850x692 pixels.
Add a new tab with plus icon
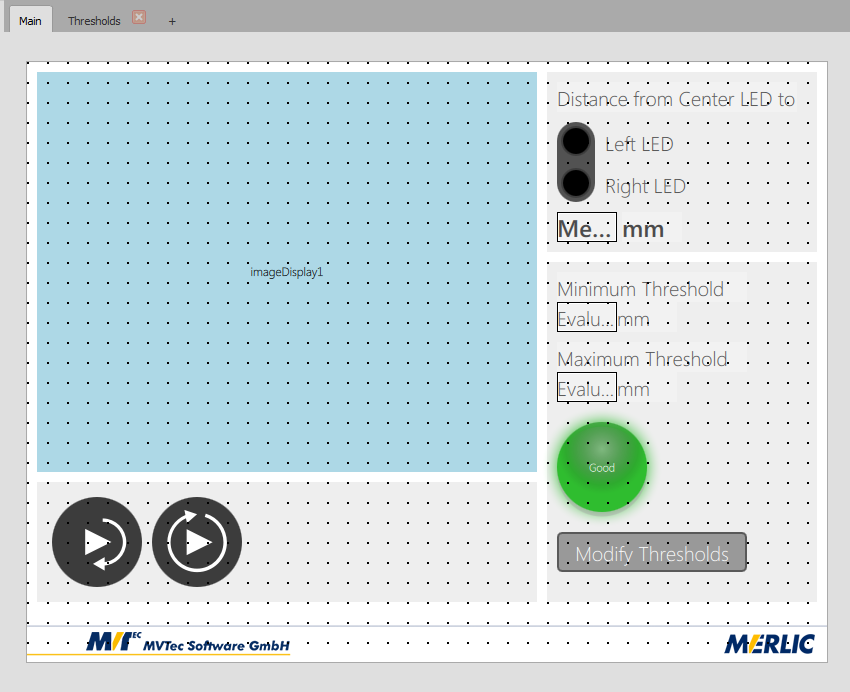tap(172, 21)
